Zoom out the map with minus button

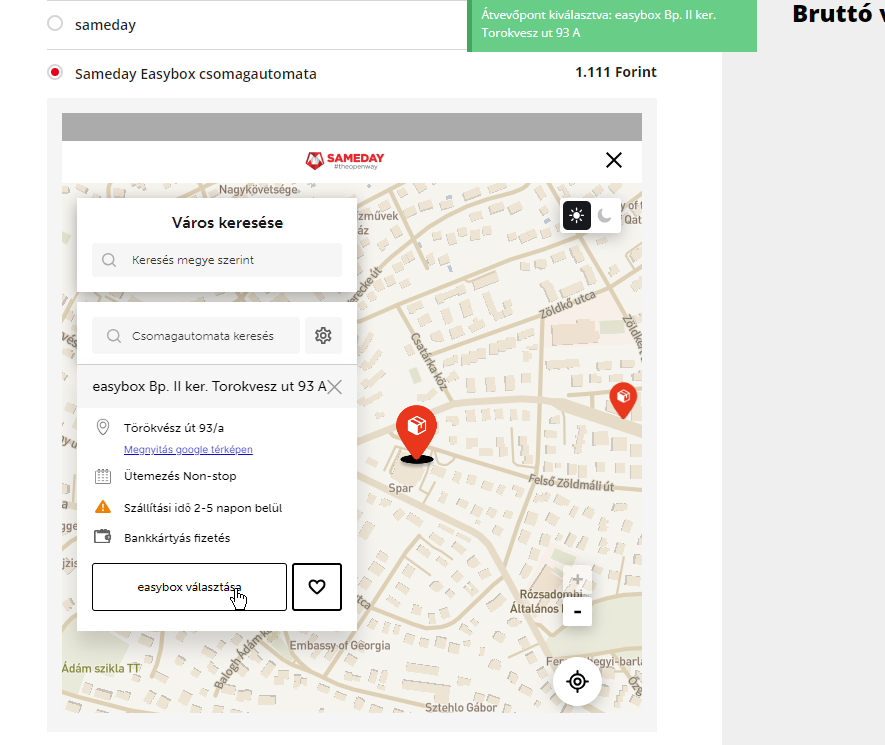tap(577, 612)
